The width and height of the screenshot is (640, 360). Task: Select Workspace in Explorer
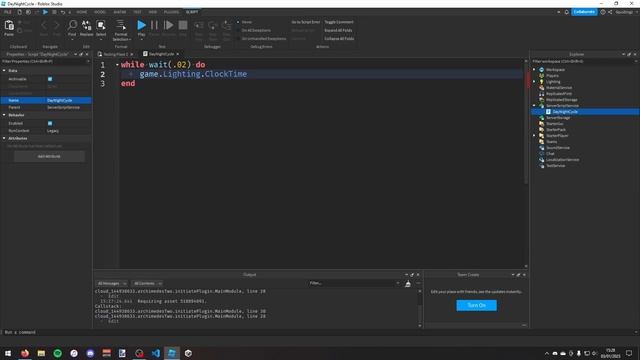click(555, 70)
